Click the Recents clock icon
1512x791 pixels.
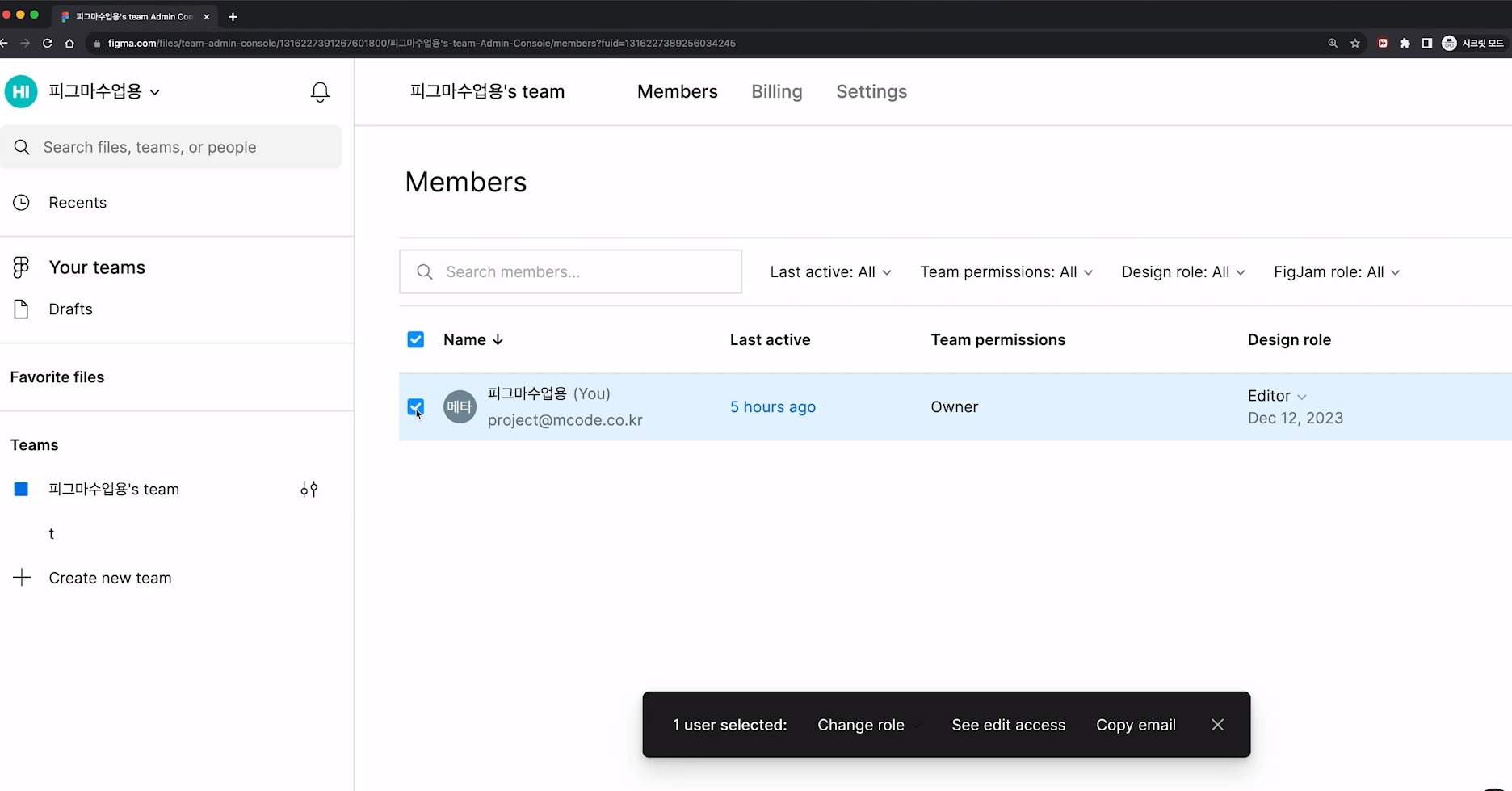coord(22,203)
